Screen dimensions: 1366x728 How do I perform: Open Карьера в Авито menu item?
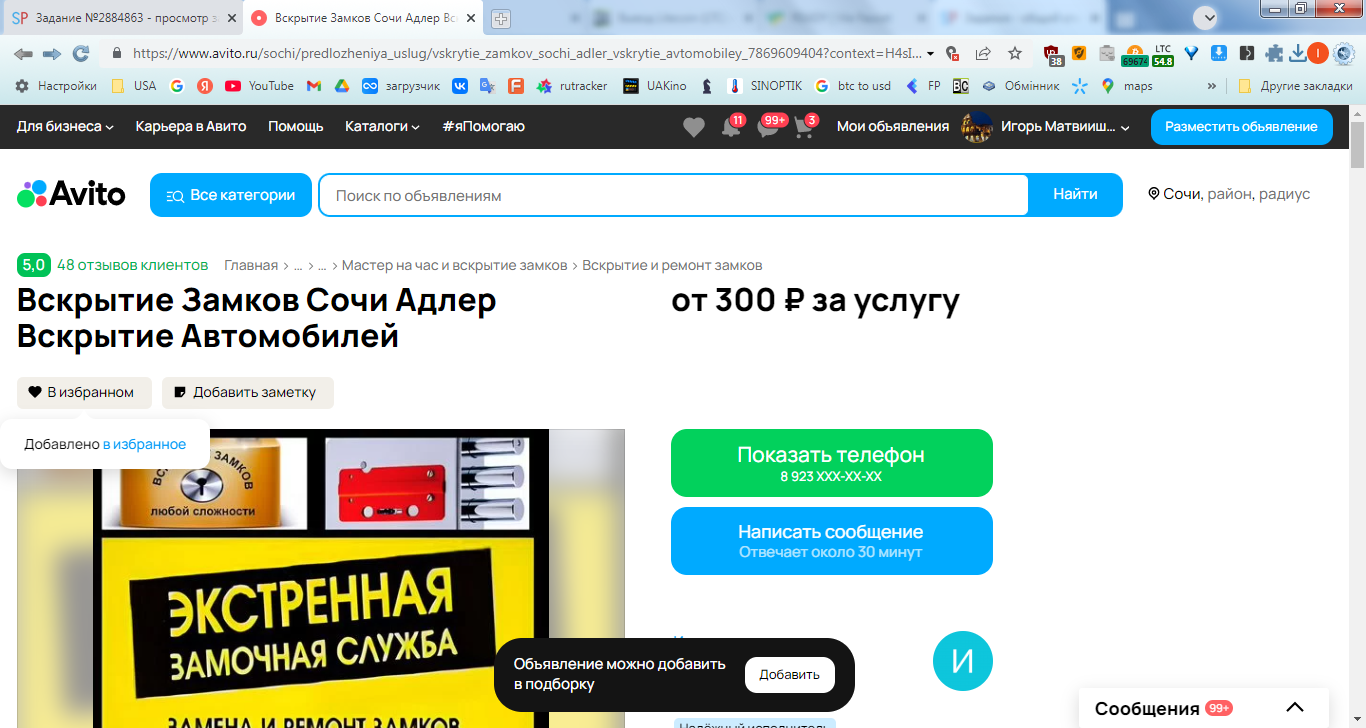(191, 127)
